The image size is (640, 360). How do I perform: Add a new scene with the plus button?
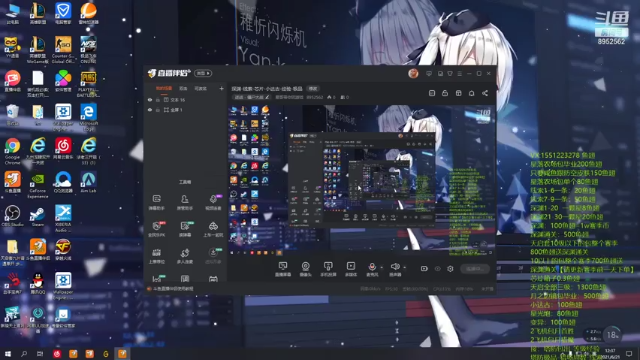coord(221,88)
